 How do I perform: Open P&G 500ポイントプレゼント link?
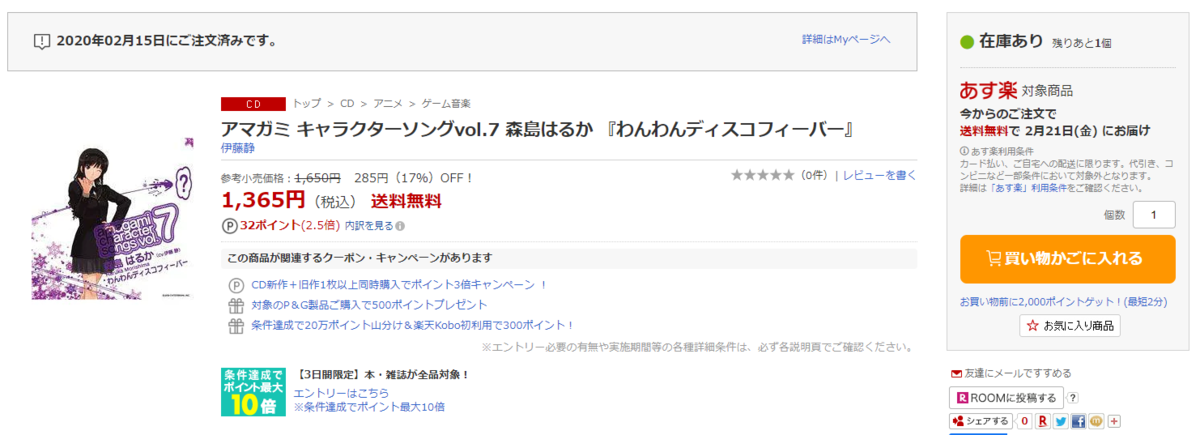click(369, 305)
